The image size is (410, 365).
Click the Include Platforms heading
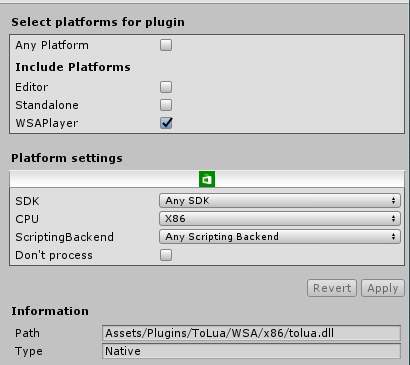pyautogui.click(x=73, y=67)
